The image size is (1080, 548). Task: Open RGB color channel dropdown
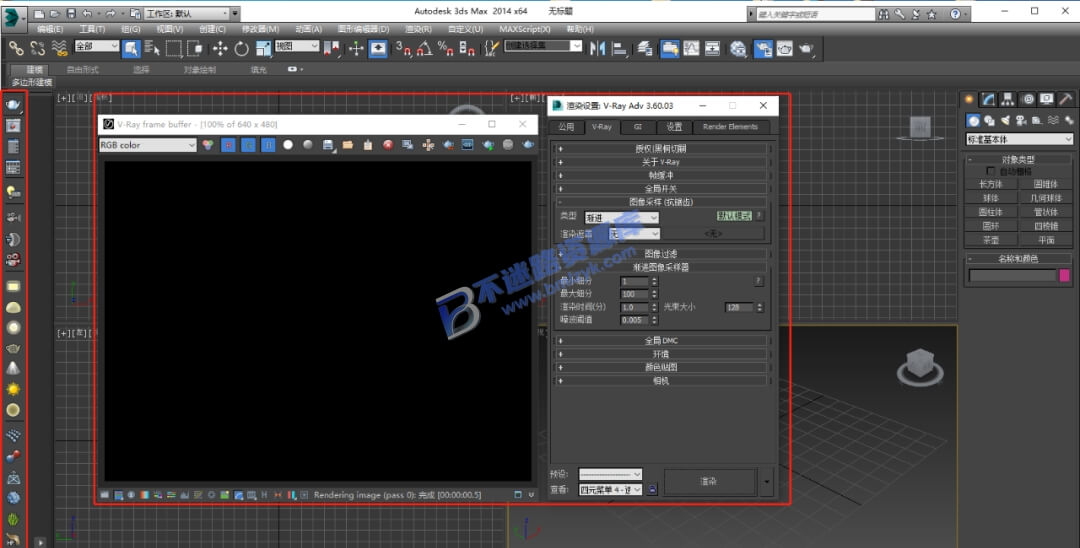click(148, 145)
